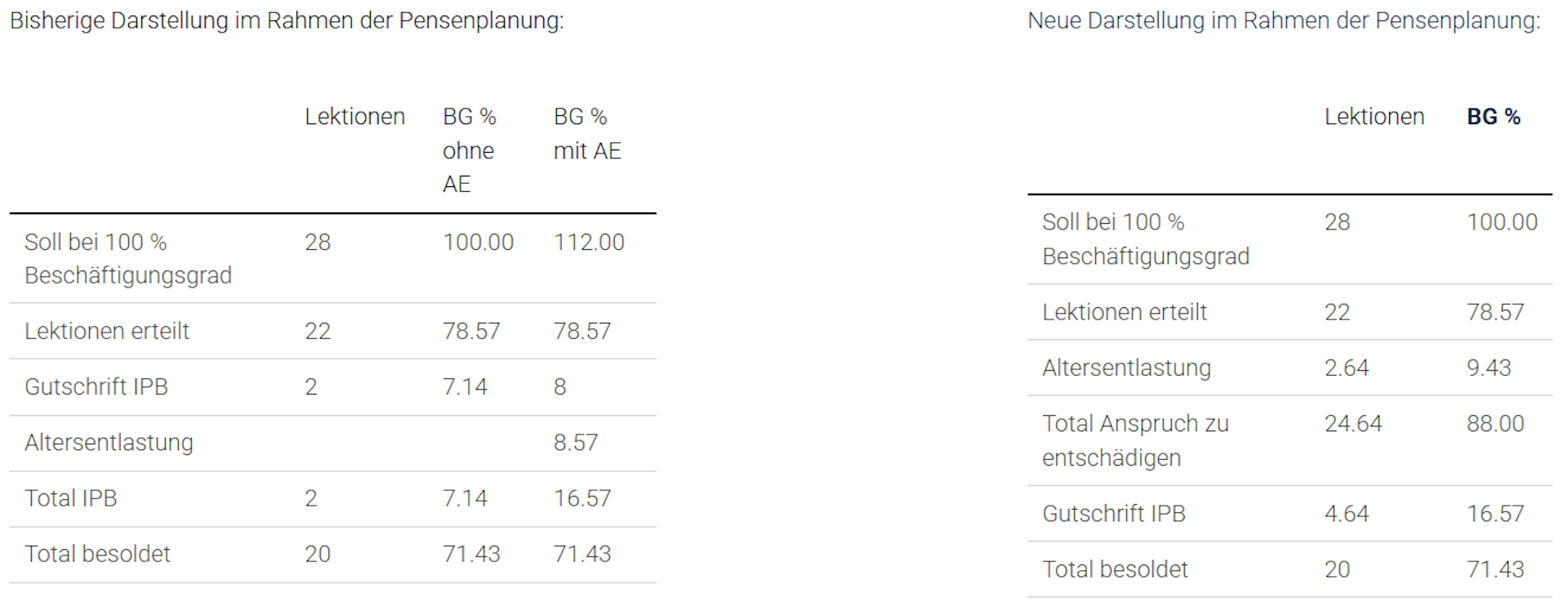Select the 2.64 Altersentlastung lessons value

[1346, 368]
